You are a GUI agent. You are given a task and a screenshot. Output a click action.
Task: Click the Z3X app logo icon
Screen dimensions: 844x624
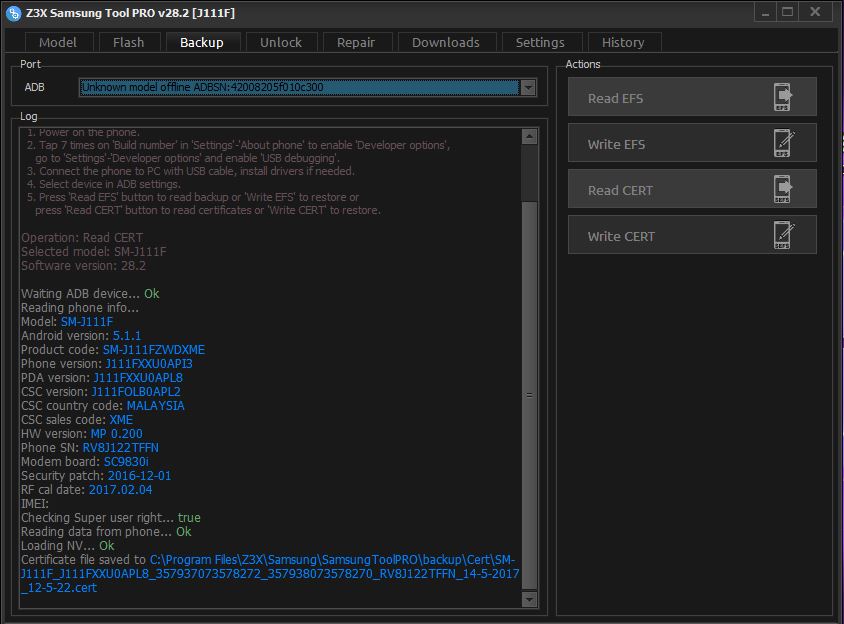[13, 13]
